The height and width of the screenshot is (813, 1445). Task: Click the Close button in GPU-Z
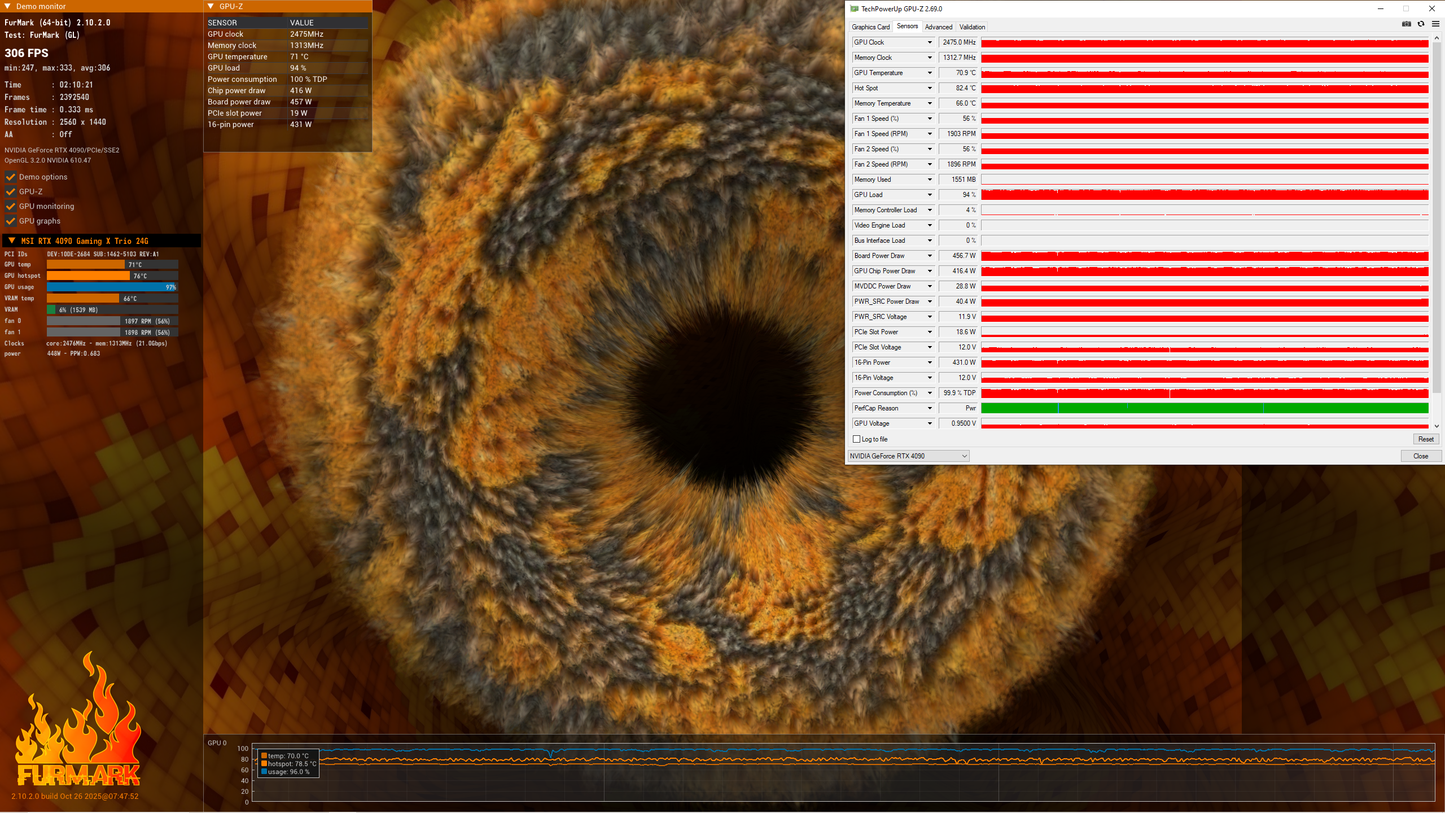click(x=1421, y=456)
